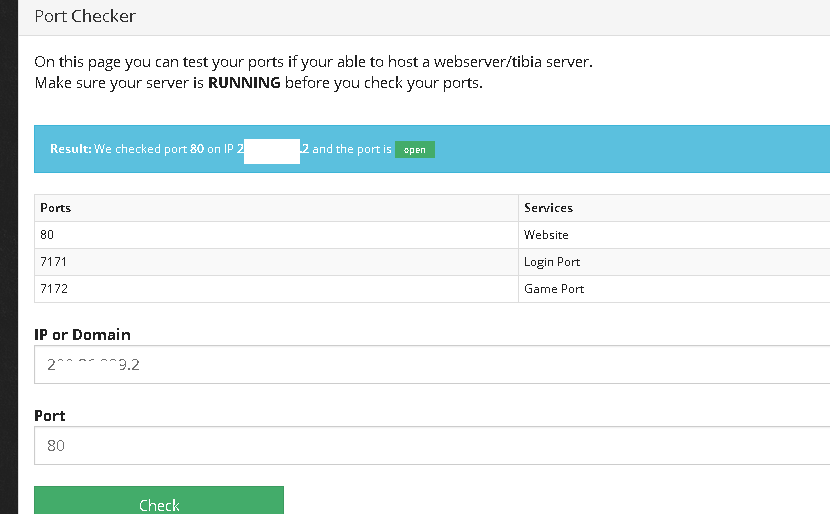830x514 pixels.
Task: Click the green Check button
Action: pos(159,500)
